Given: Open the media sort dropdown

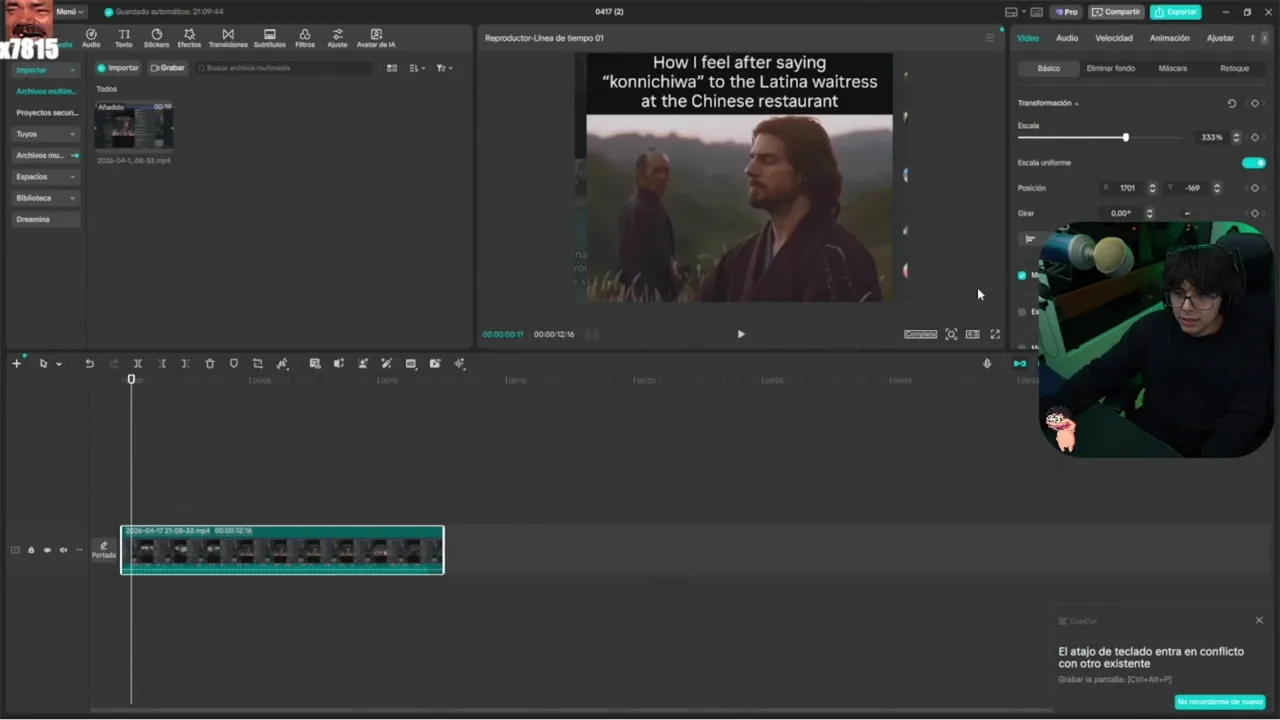Looking at the screenshot, I should pyautogui.click(x=418, y=68).
